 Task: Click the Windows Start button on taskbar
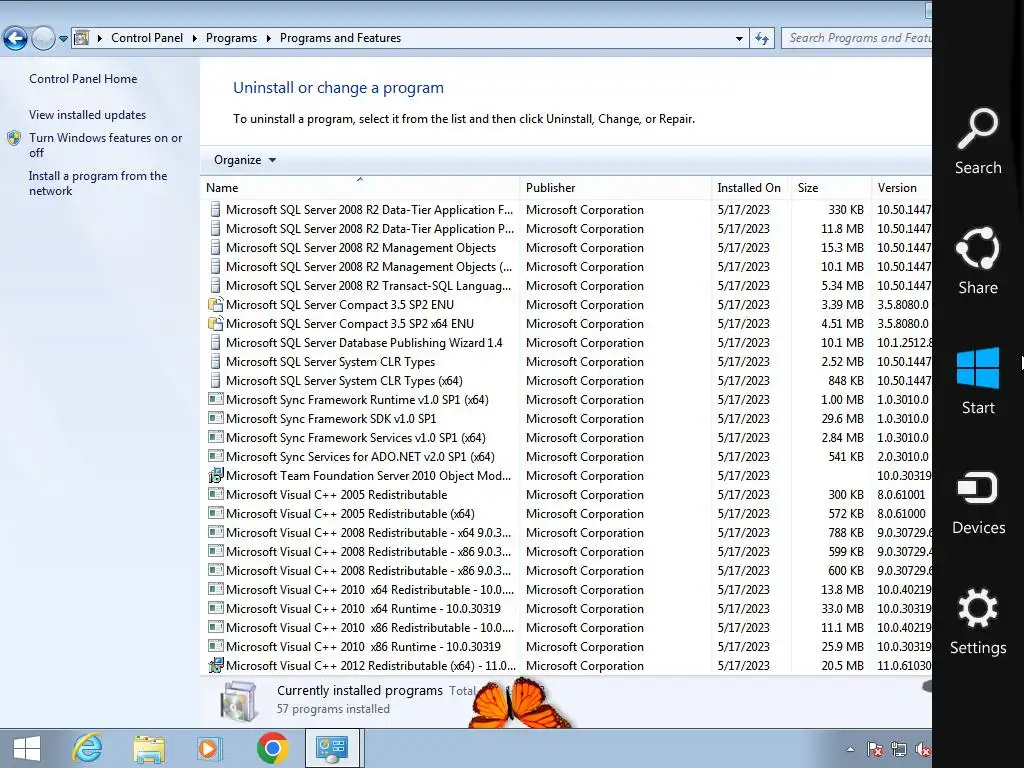coord(27,748)
